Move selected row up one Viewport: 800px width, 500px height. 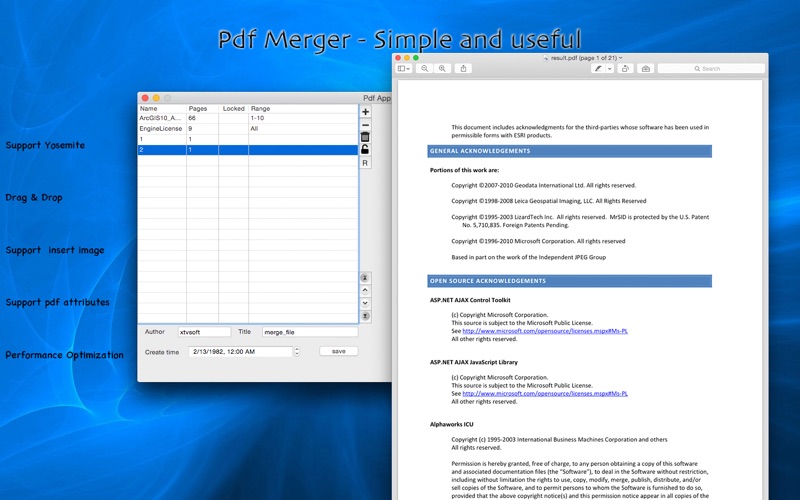coord(365,290)
